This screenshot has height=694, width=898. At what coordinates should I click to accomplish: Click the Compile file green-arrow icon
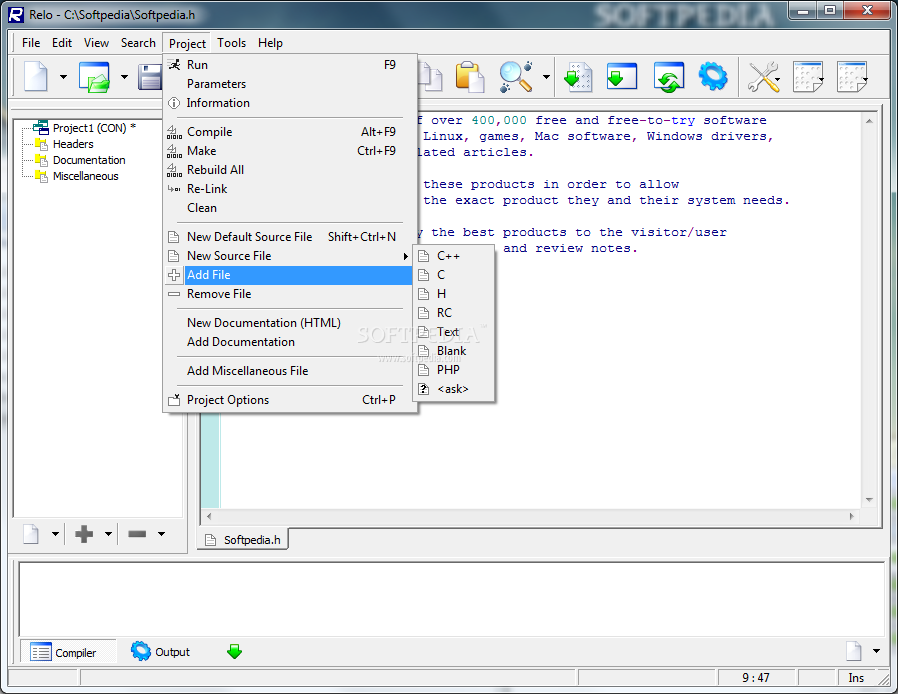click(578, 77)
